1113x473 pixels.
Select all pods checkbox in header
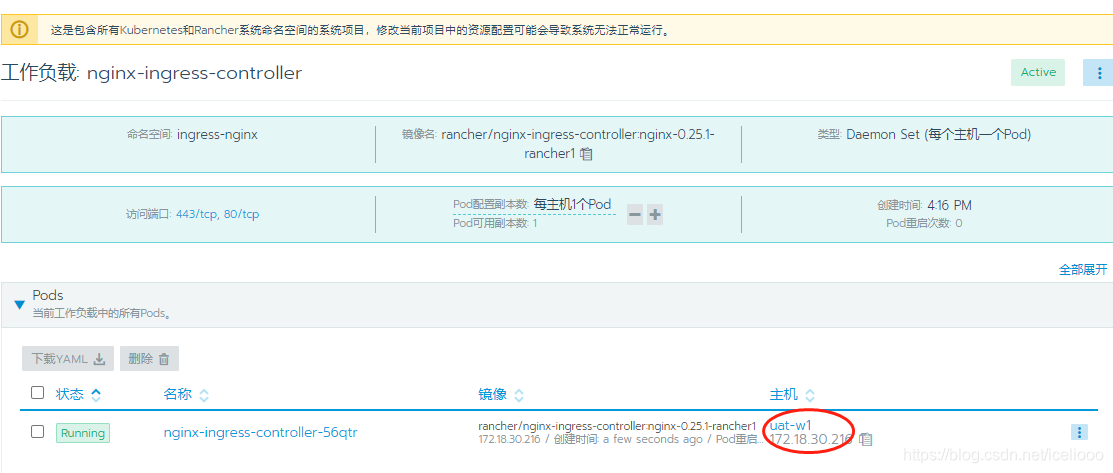tap(38, 393)
